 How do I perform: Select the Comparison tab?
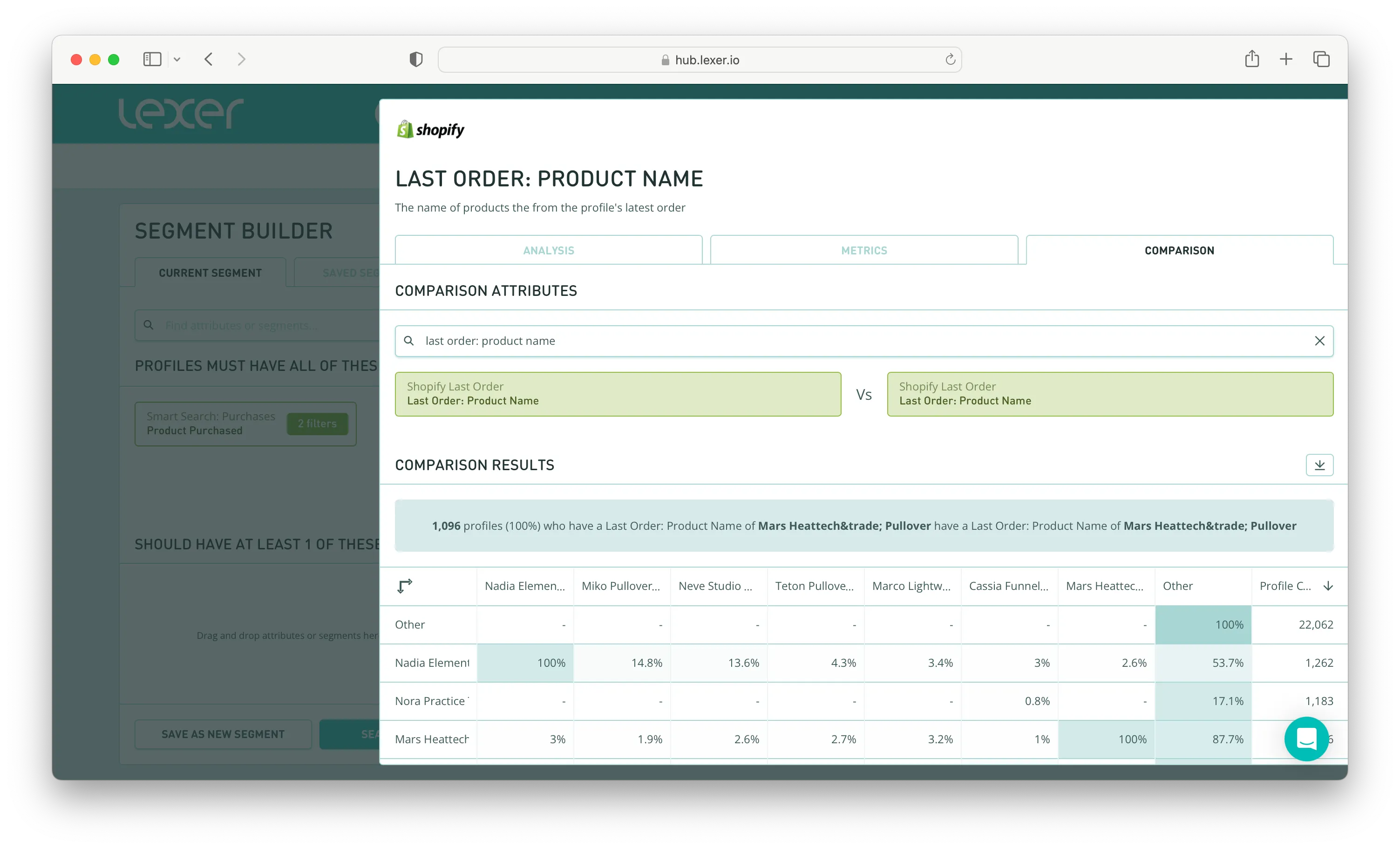[x=1179, y=250]
